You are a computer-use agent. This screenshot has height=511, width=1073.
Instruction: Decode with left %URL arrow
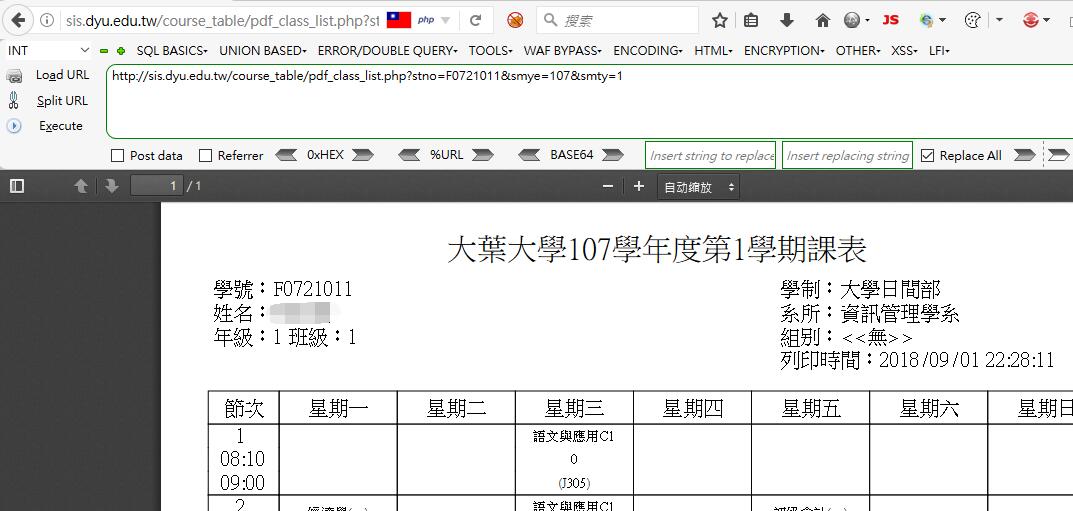[x=409, y=155]
